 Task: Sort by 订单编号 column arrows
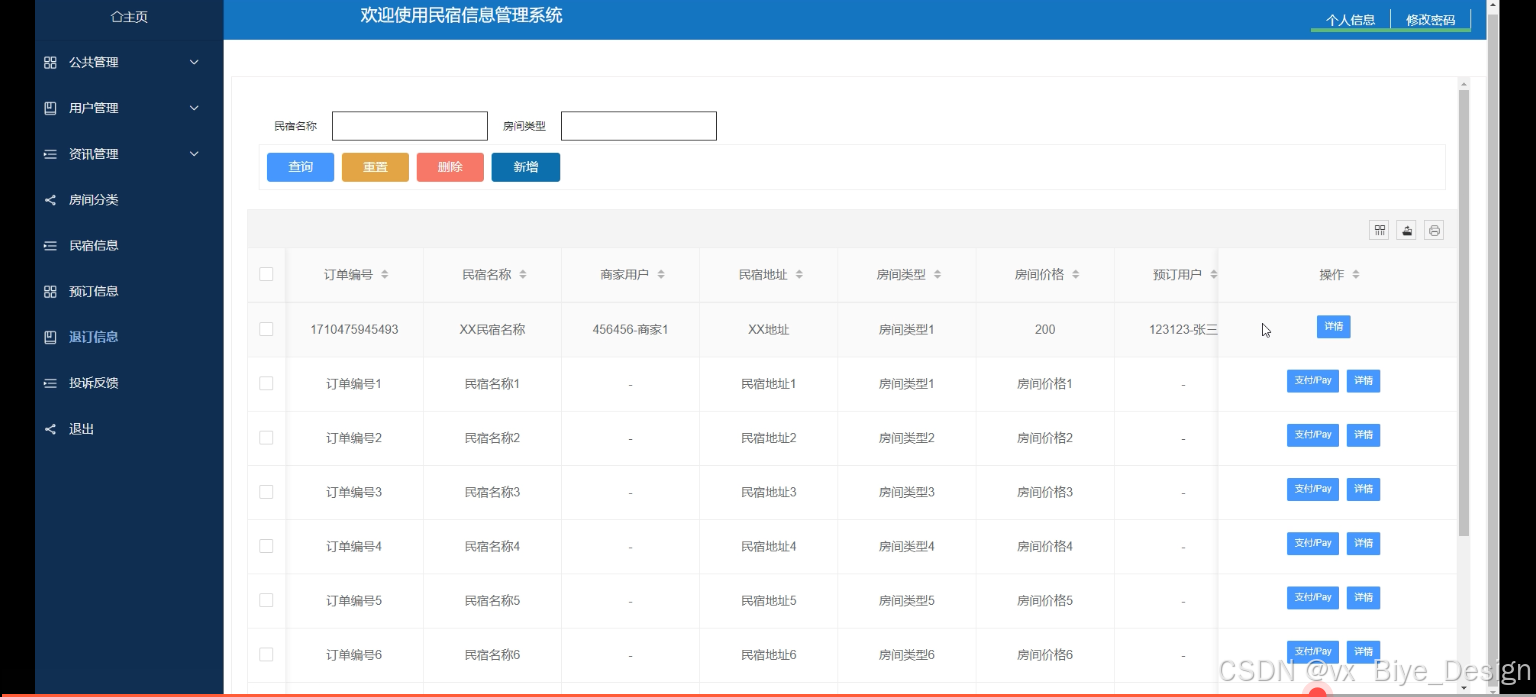[385, 275]
